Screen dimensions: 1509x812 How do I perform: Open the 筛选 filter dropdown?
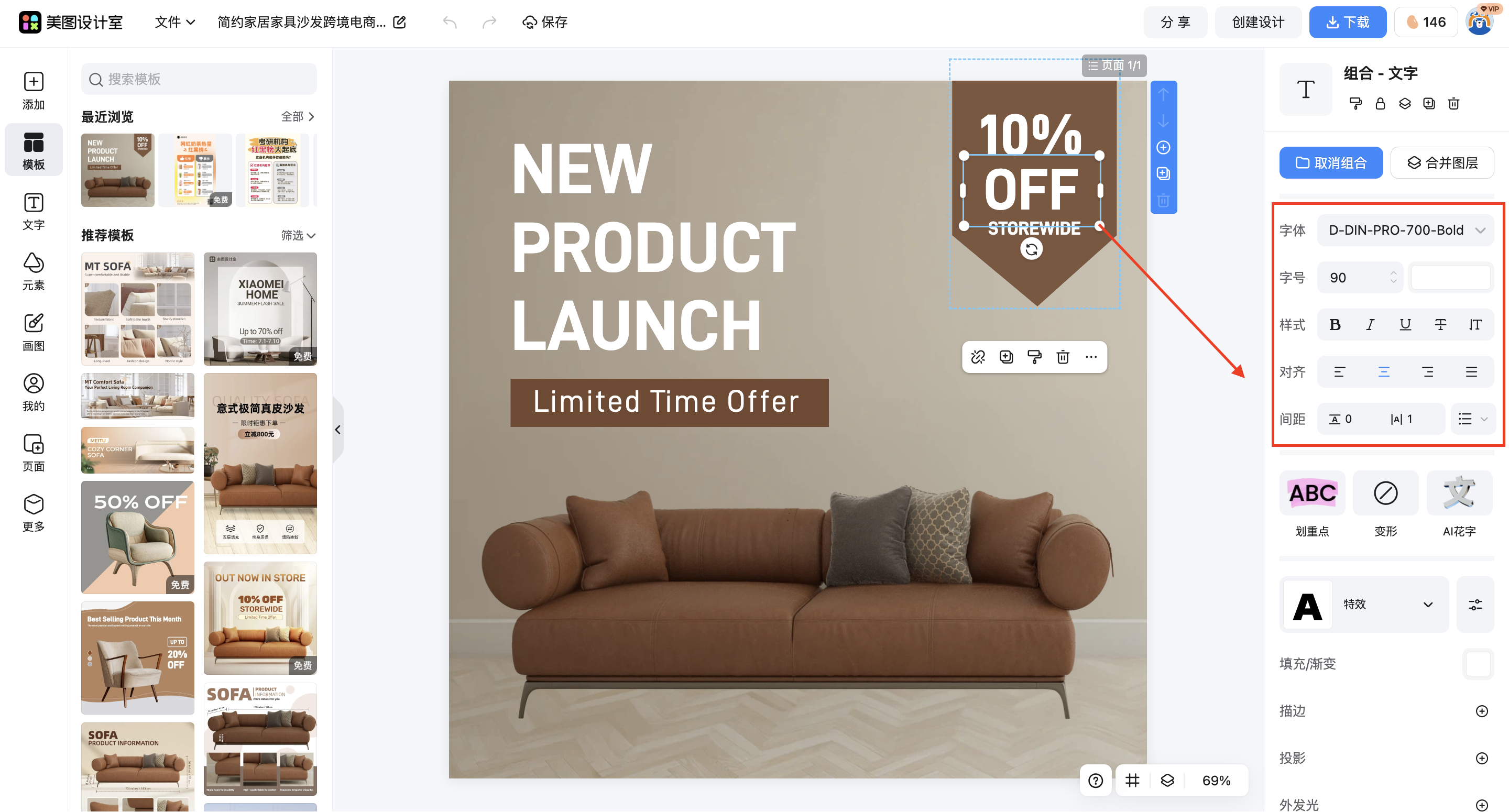(298, 236)
